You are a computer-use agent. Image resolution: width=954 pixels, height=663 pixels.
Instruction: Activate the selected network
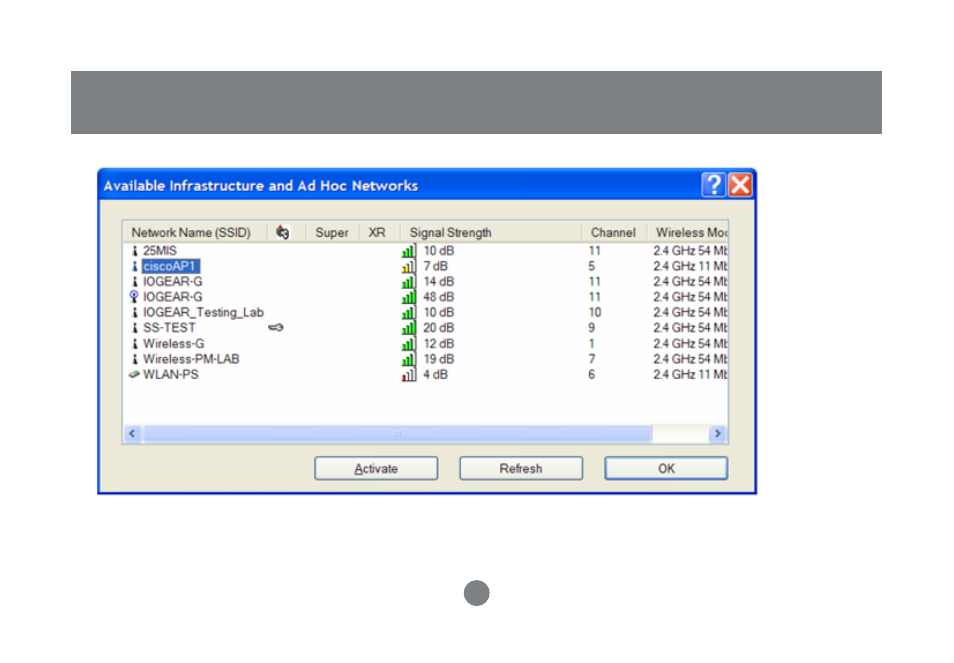(x=376, y=468)
